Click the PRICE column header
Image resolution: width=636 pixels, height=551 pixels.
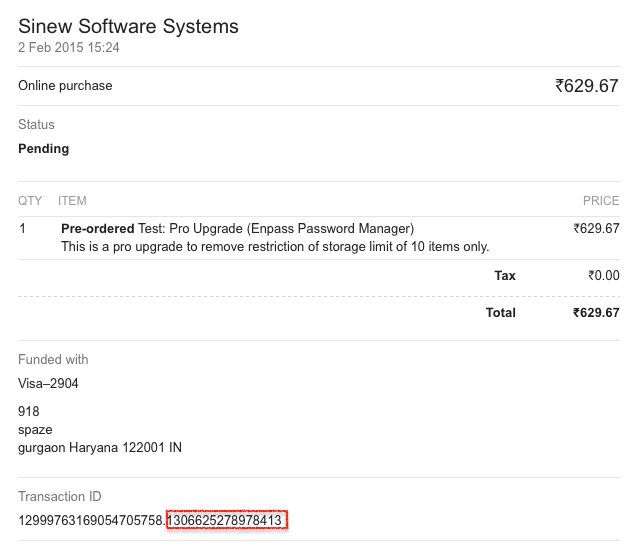[601, 201]
